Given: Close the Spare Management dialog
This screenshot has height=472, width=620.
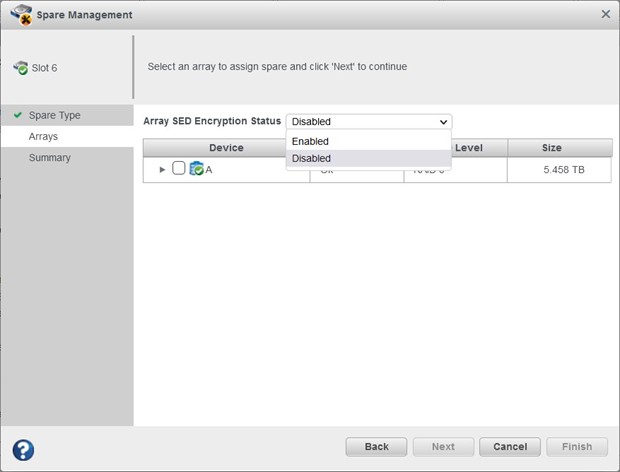Looking at the screenshot, I should pos(605,14).
